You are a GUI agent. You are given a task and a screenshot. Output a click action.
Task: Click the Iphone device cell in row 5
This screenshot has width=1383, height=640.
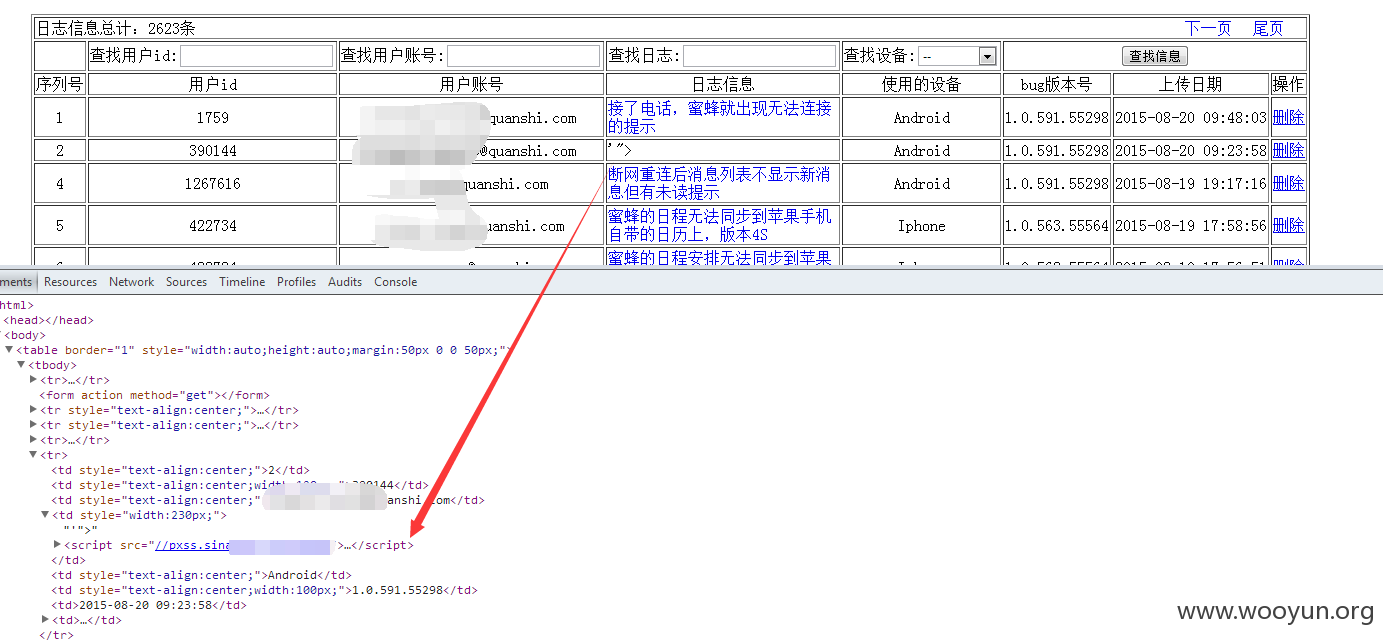point(921,225)
